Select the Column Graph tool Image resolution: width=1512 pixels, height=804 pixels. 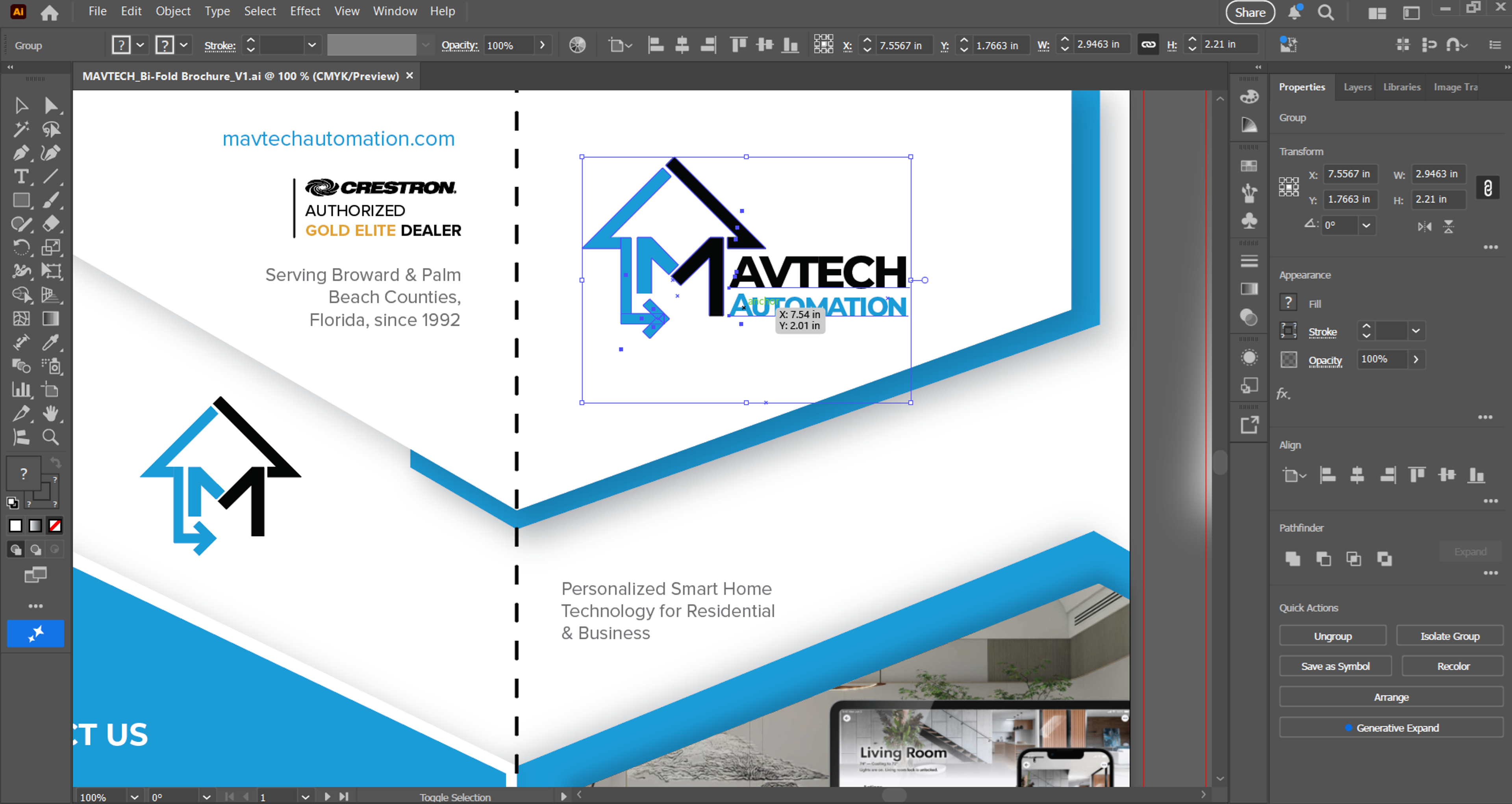[x=21, y=389]
